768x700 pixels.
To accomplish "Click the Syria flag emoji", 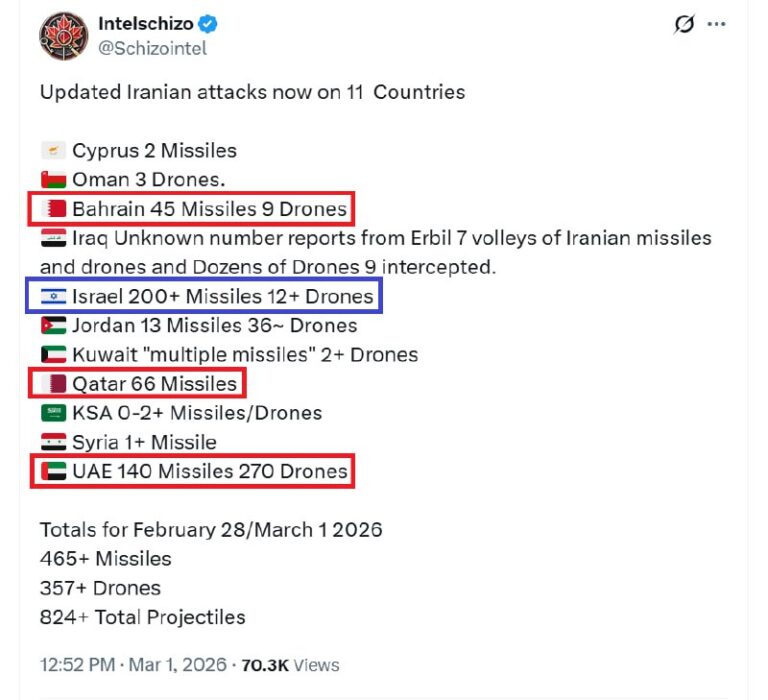I will point(54,441).
